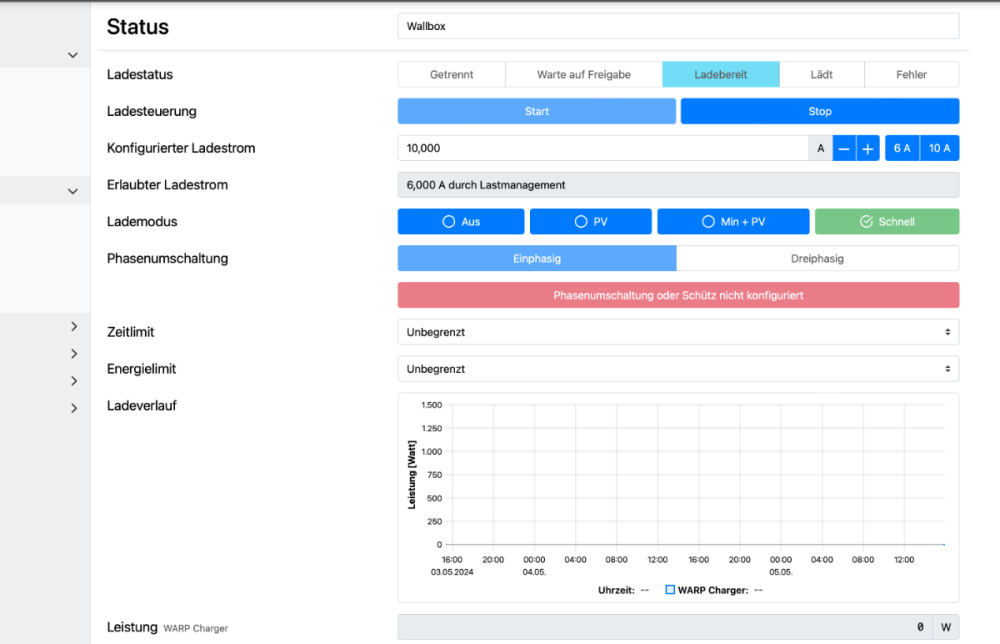Choose Min + PV charging mode
Viewport: 1000px width, 644px height.
[733, 222]
